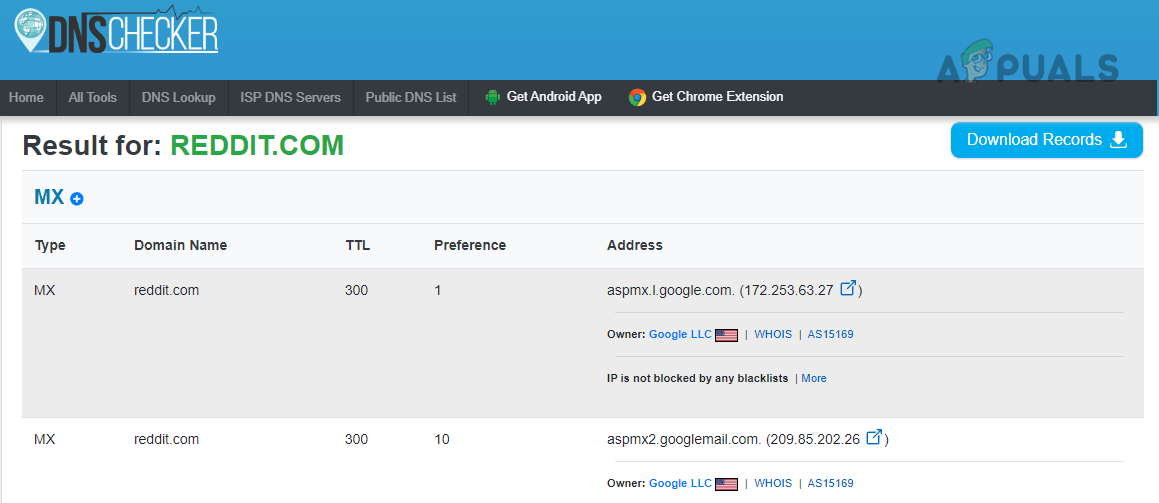
Task: Open WHOIS link for aspmx2.googlemail.com record
Action: click(x=773, y=483)
